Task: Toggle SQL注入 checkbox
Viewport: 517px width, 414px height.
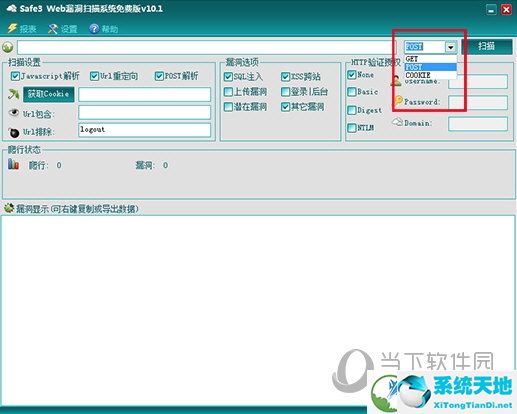Action: 228,77
